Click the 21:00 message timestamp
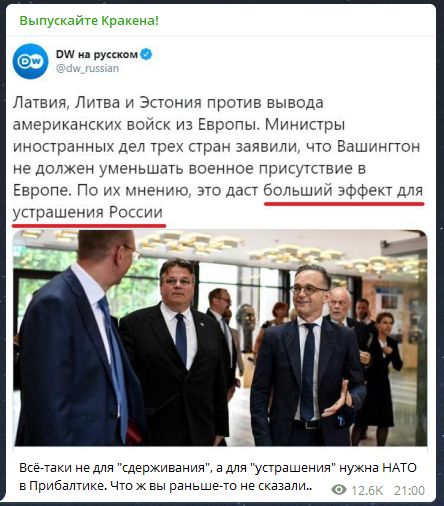The image size is (444, 506). 409,490
